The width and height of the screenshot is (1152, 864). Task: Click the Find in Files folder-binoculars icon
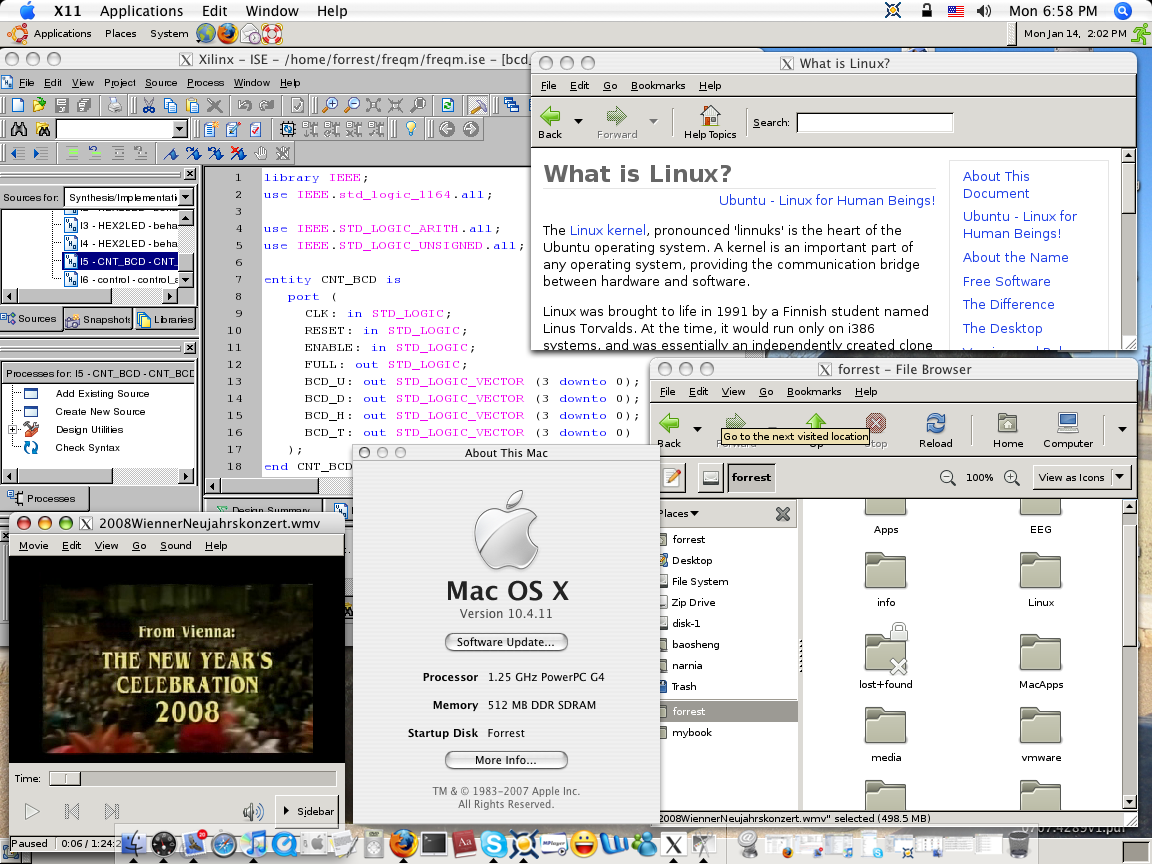point(43,129)
